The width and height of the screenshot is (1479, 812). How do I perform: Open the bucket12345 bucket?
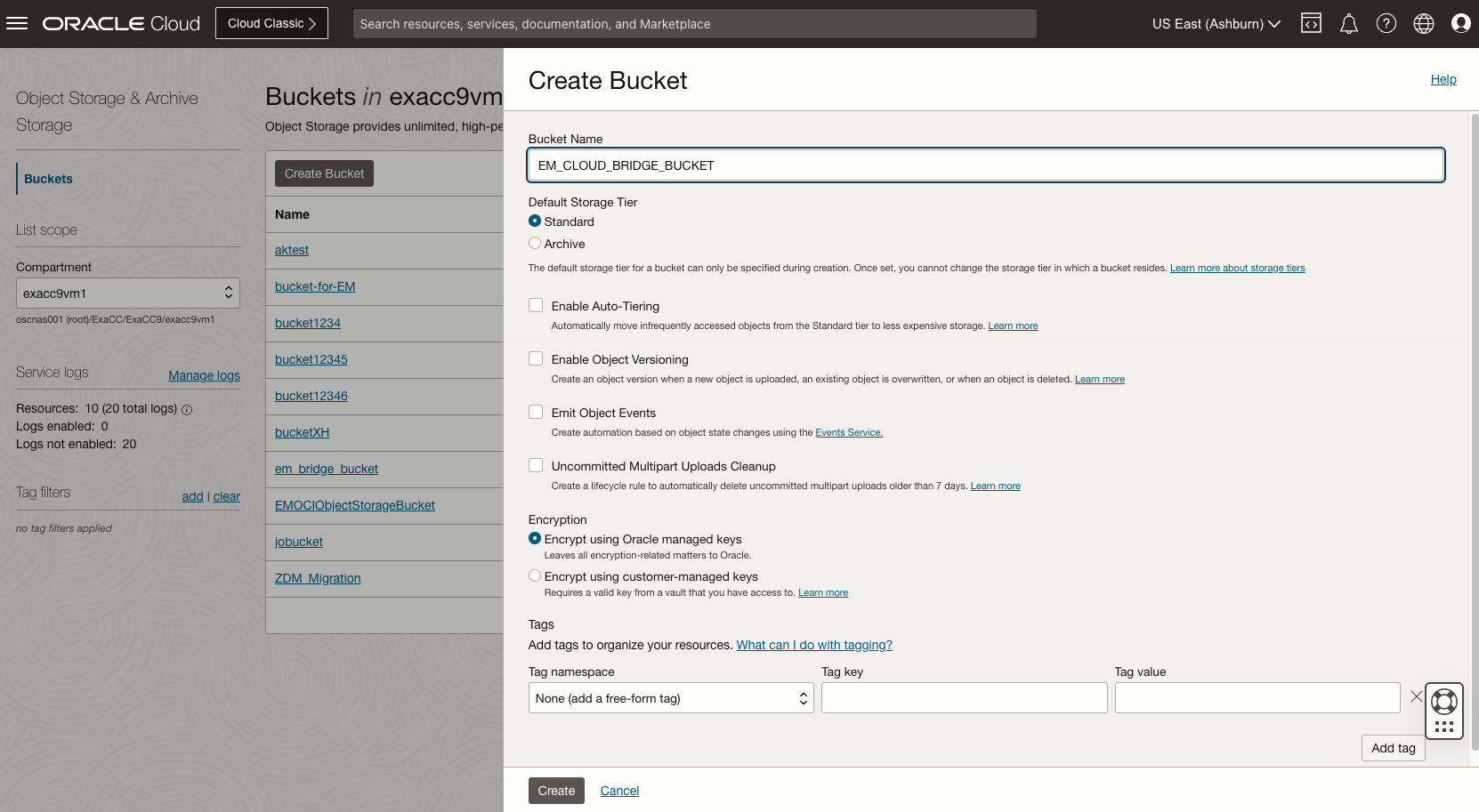(311, 359)
